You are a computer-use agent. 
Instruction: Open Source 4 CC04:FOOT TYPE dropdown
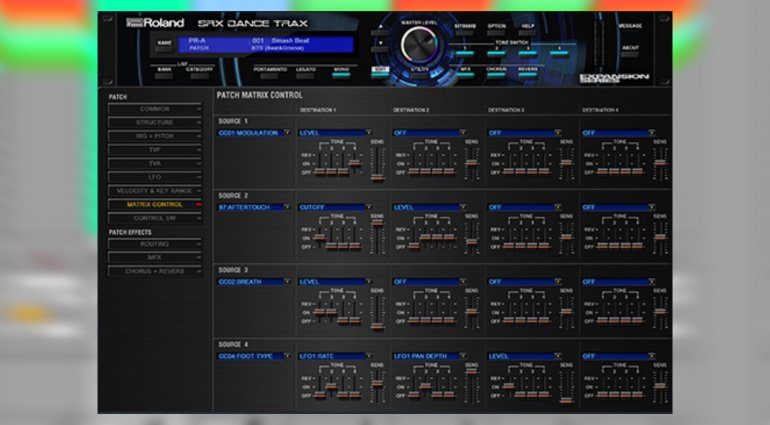[254, 356]
